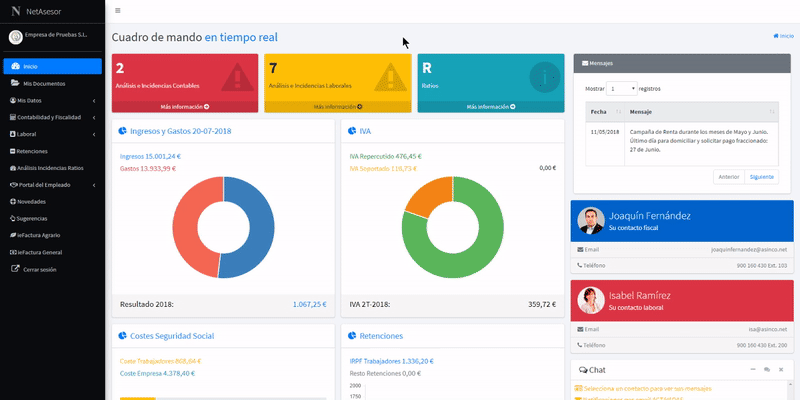Viewport: 800px width, 400px height.
Task: Click the Sugerencias sidebar icon
Action: (x=11, y=218)
